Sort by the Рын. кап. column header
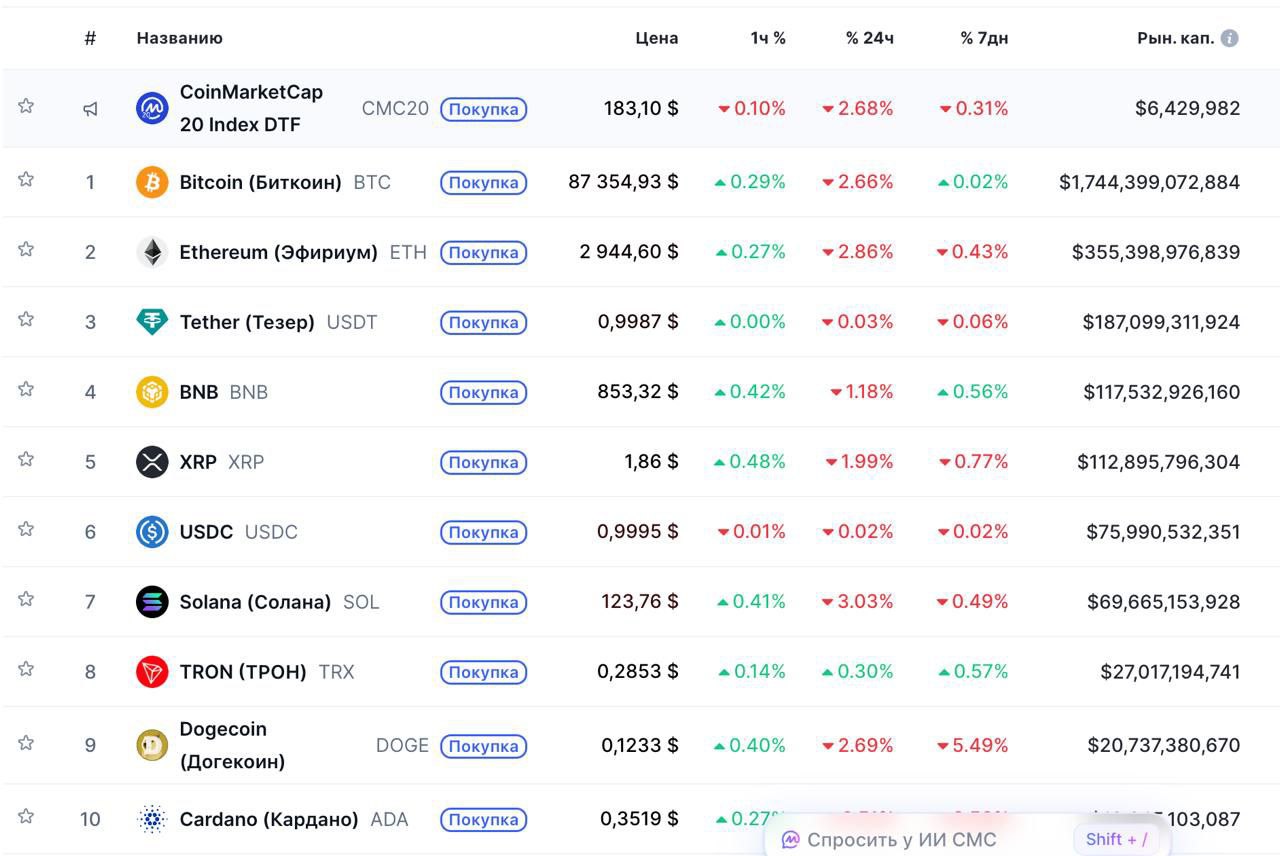Viewport: 1280px width, 856px height. pyautogui.click(x=1176, y=38)
